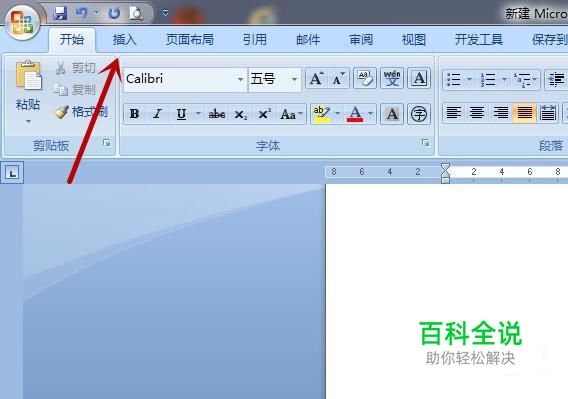Screen dimensions: 568x399
Task: Expand the 粘贴 options arrow
Action: (28, 121)
